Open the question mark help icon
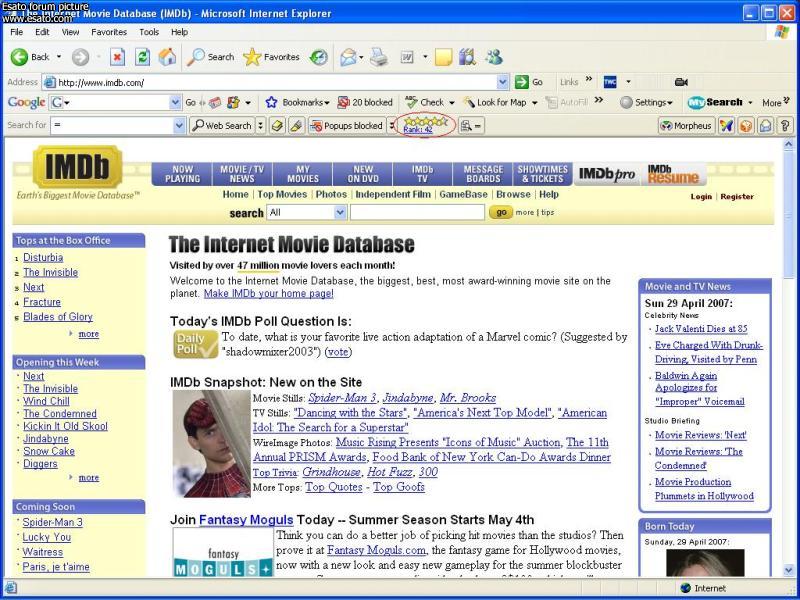Viewport: 800px width, 600px height. tap(785, 126)
